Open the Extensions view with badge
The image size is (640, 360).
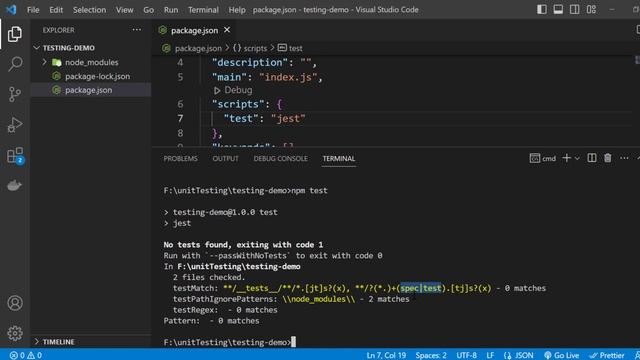16,156
